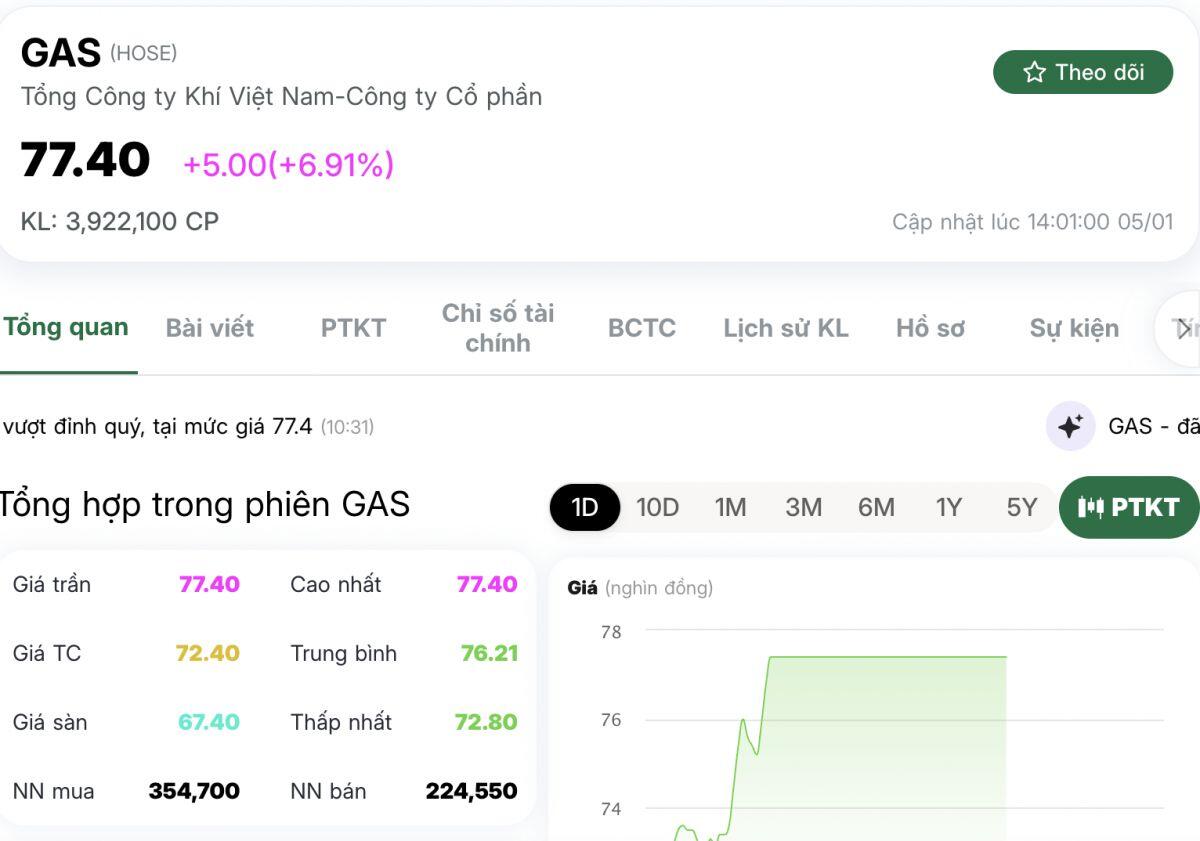Open the Sự kiện tab

click(1074, 327)
